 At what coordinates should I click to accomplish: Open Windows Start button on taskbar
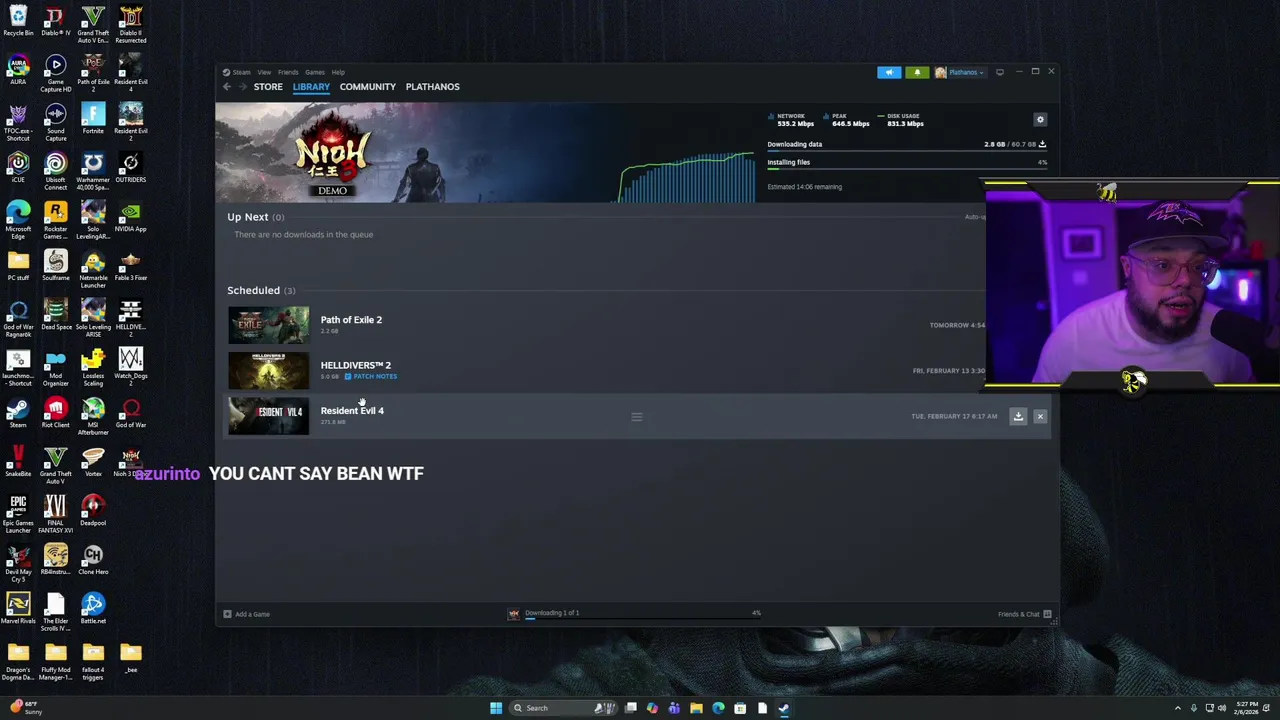pyautogui.click(x=495, y=708)
